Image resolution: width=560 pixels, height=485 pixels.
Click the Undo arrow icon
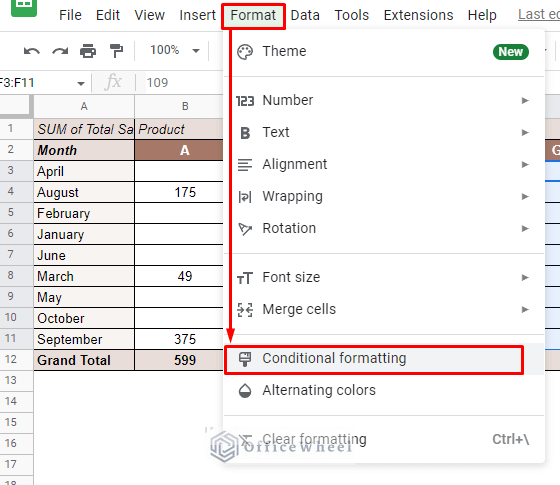point(32,51)
